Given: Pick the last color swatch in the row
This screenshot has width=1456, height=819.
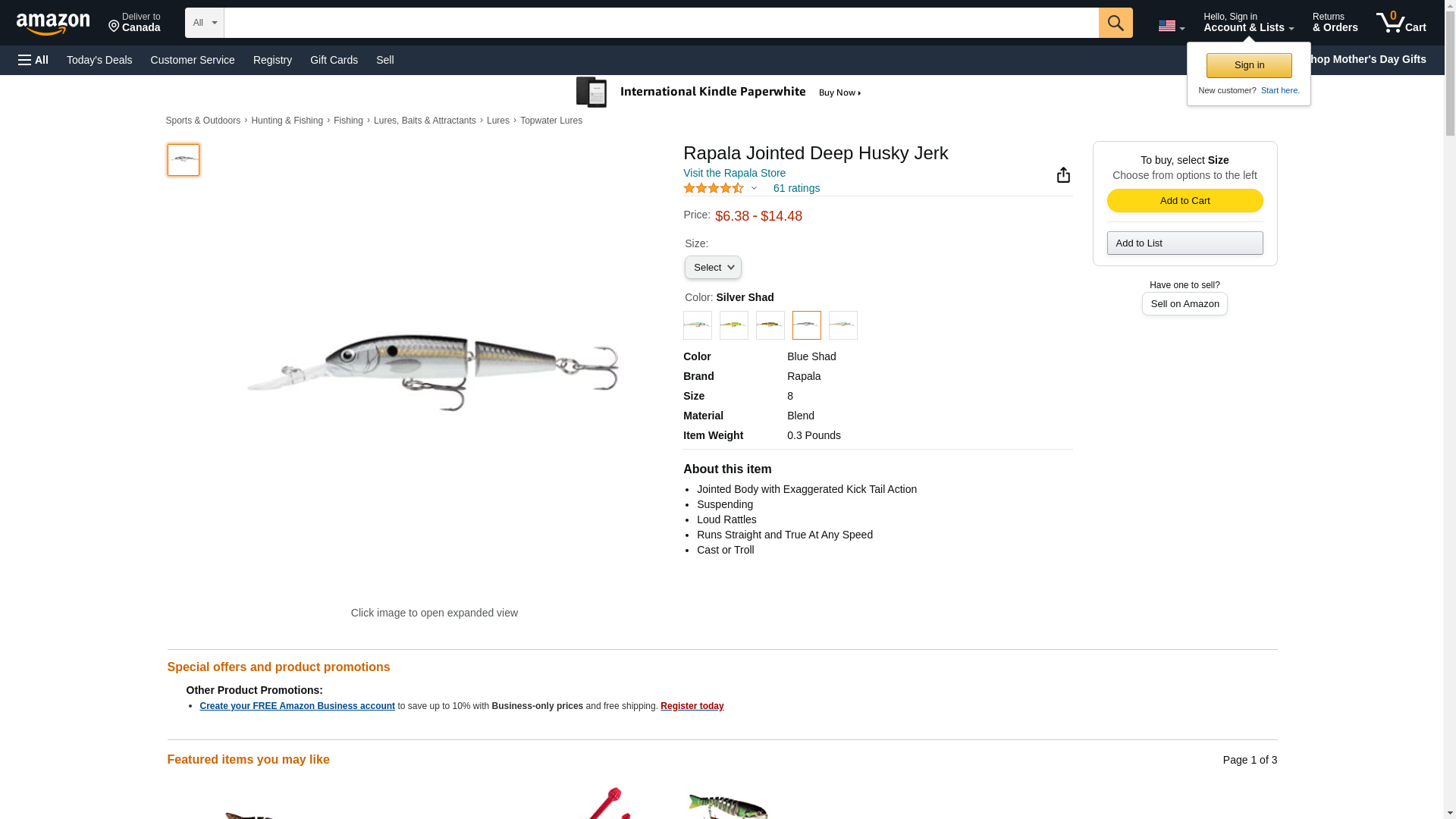Looking at the screenshot, I should (x=843, y=325).
